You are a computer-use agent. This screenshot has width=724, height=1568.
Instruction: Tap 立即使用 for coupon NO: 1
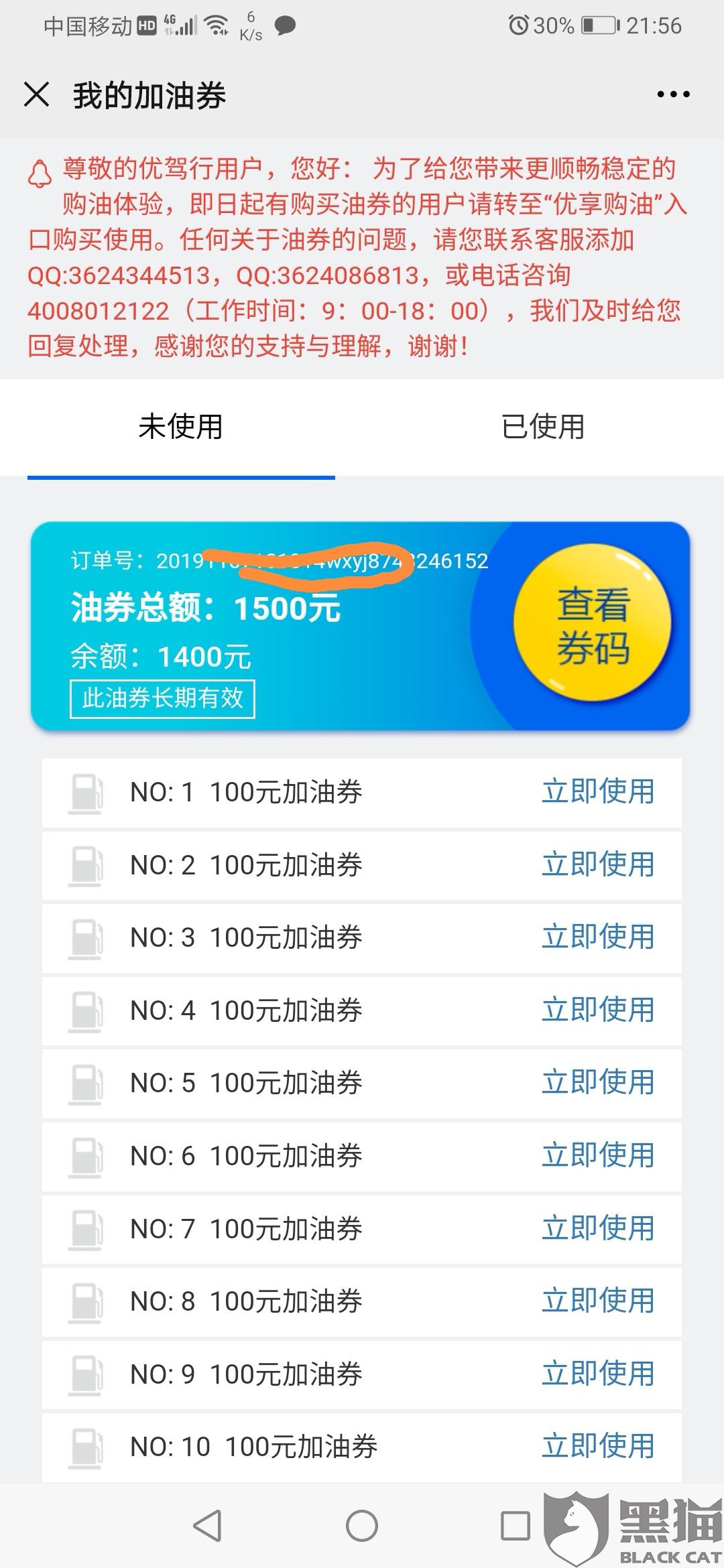coord(598,791)
